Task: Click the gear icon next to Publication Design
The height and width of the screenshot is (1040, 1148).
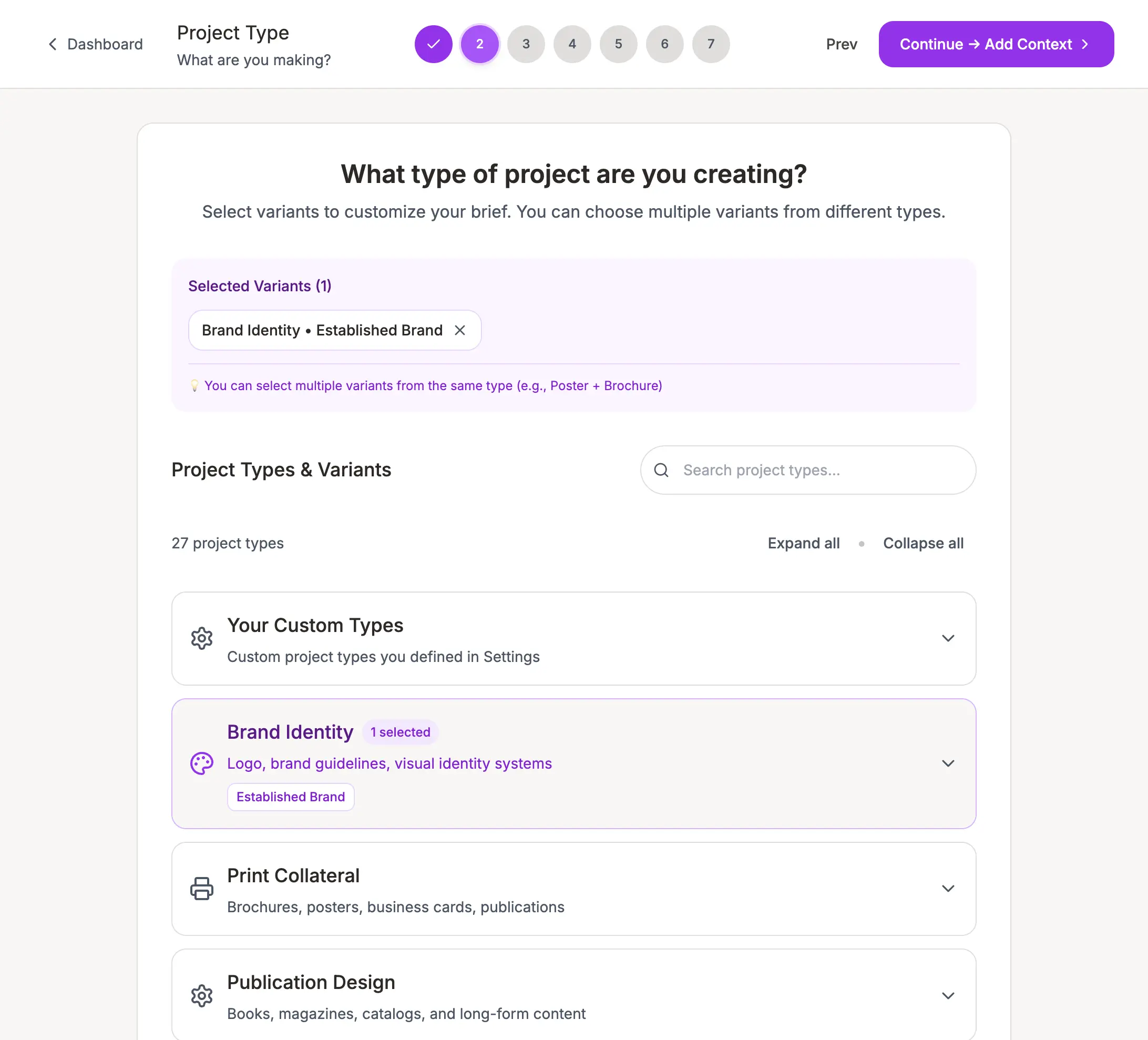Action: pyautogui.click(x=202, y=996)
